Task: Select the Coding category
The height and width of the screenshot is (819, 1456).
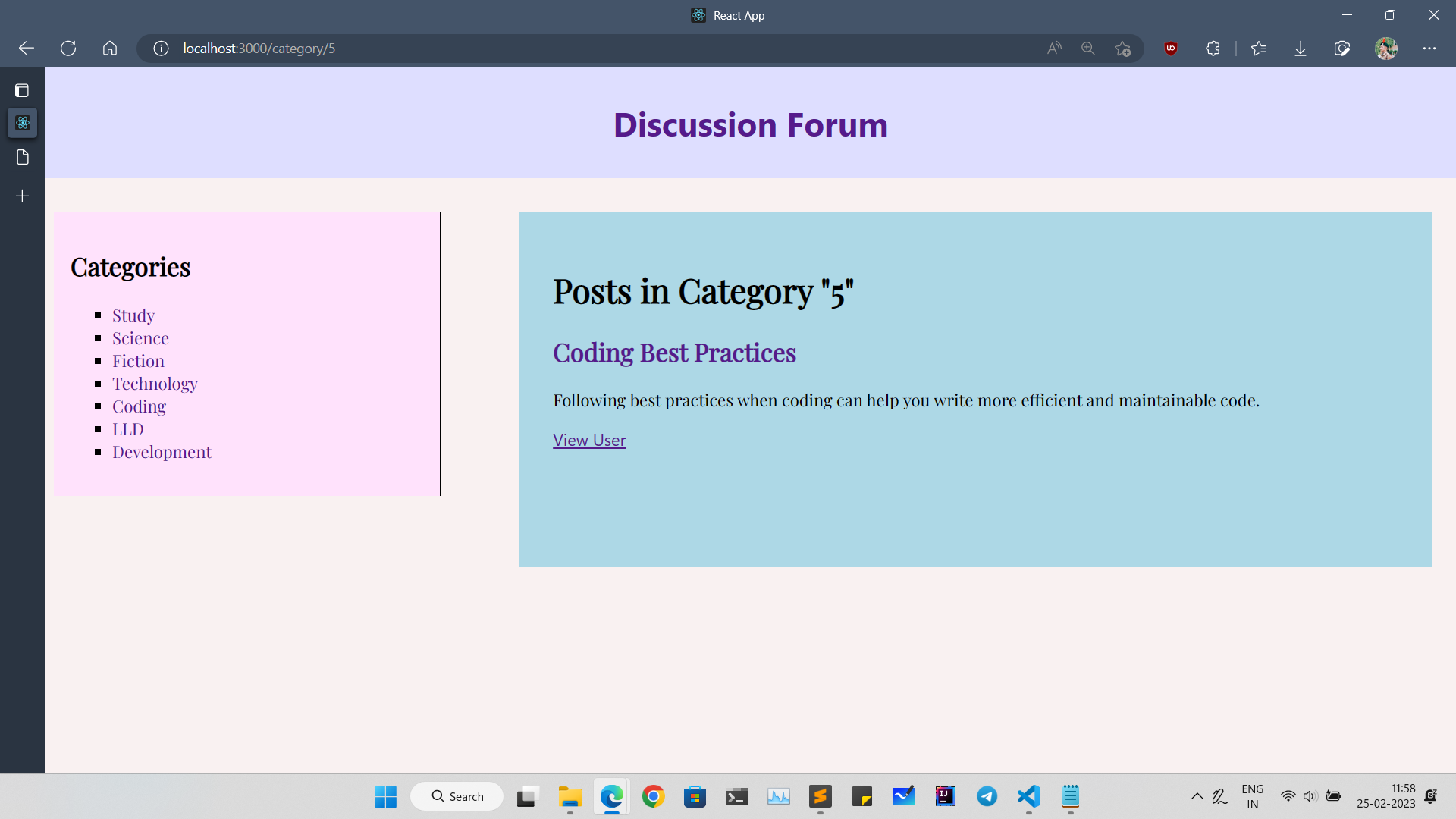Action: (140, 406)
